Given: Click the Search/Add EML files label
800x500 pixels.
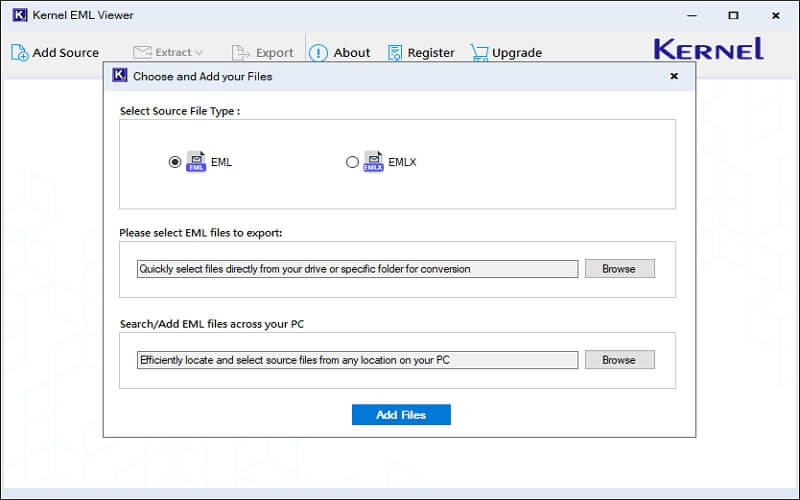Looking at the screenshot, I should (x=212, y=324).
